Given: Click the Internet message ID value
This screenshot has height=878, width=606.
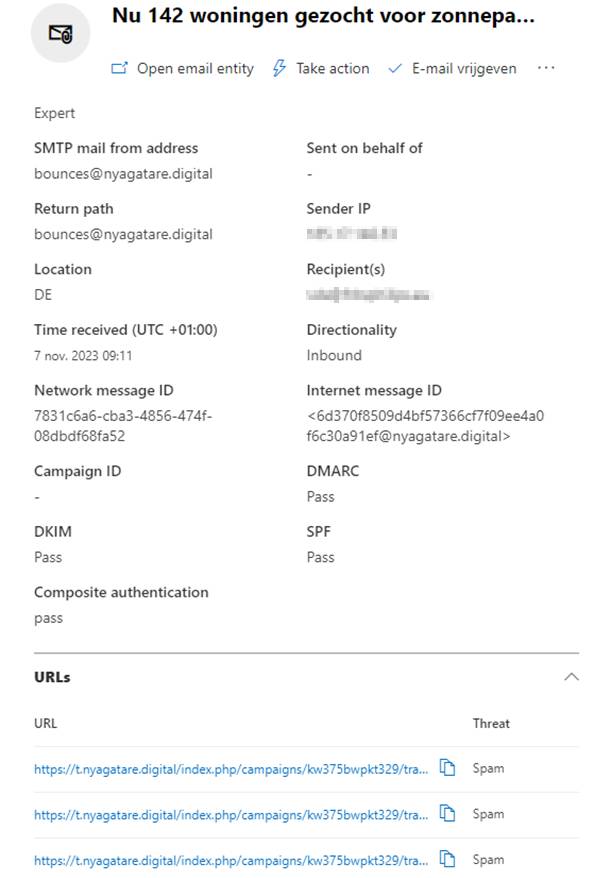Looking at the screenshot, I should (425, 426).
